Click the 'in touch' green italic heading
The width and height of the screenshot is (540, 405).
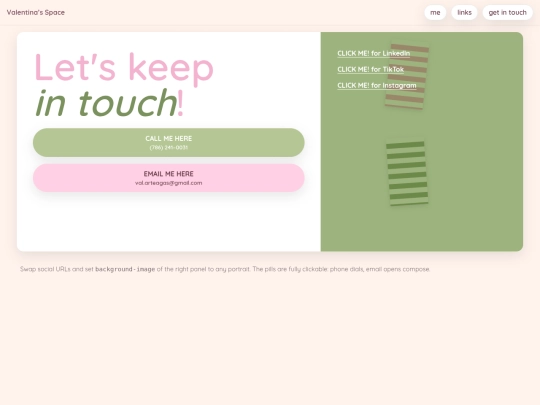pyautogui.click(x=106, y=103)
